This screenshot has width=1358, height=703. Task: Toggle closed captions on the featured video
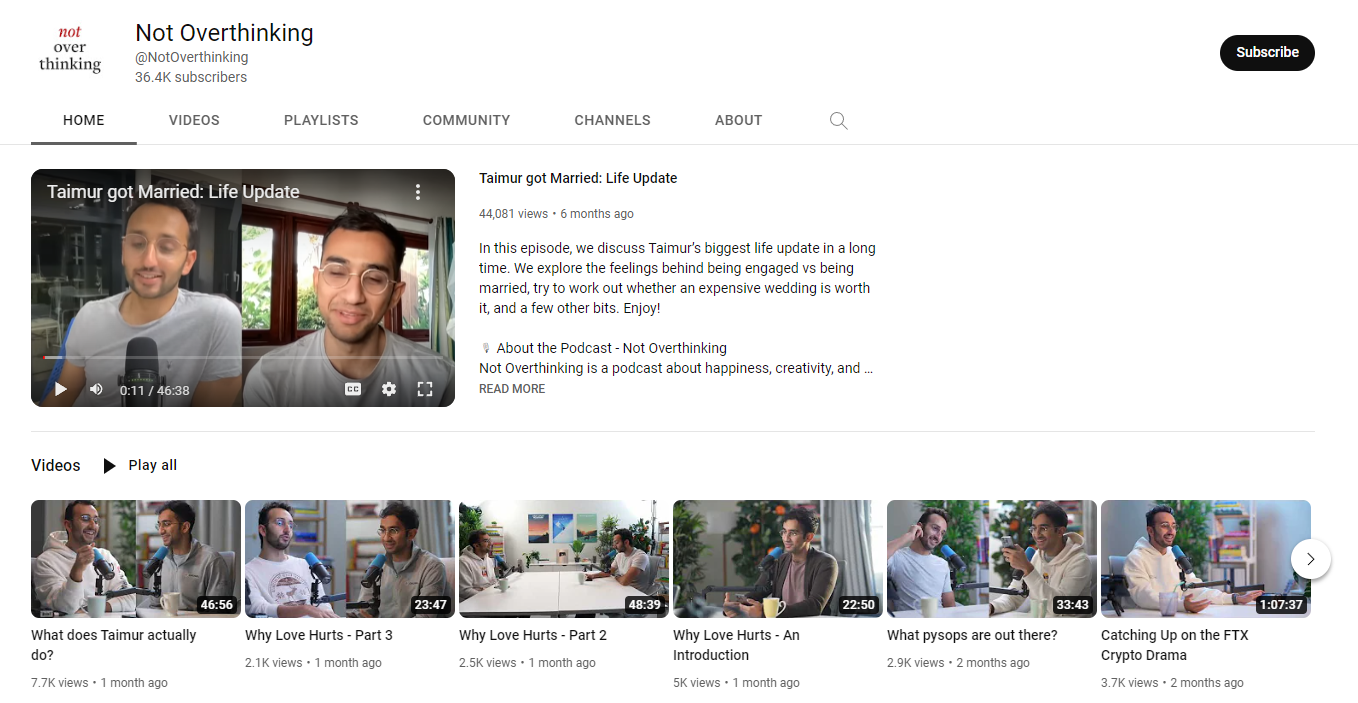click(353, 389)
